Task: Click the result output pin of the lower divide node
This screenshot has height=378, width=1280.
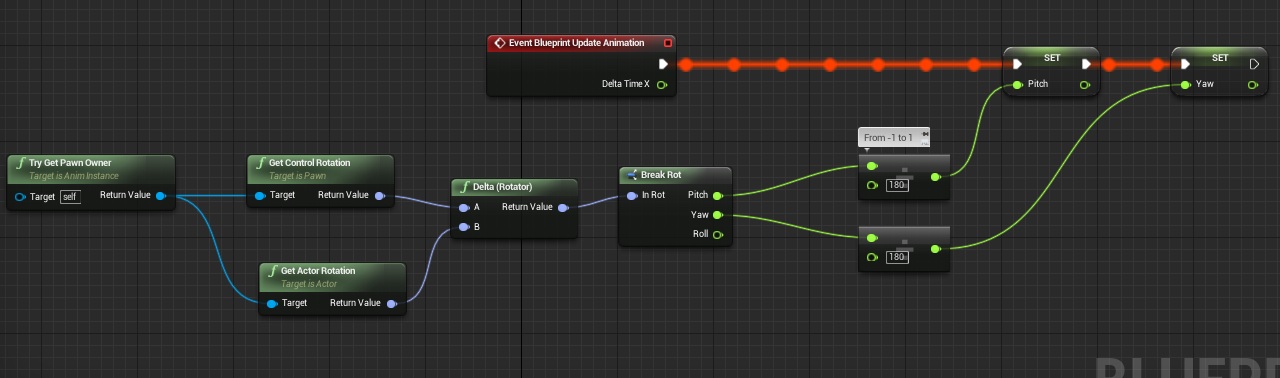Action: point(935,248)
